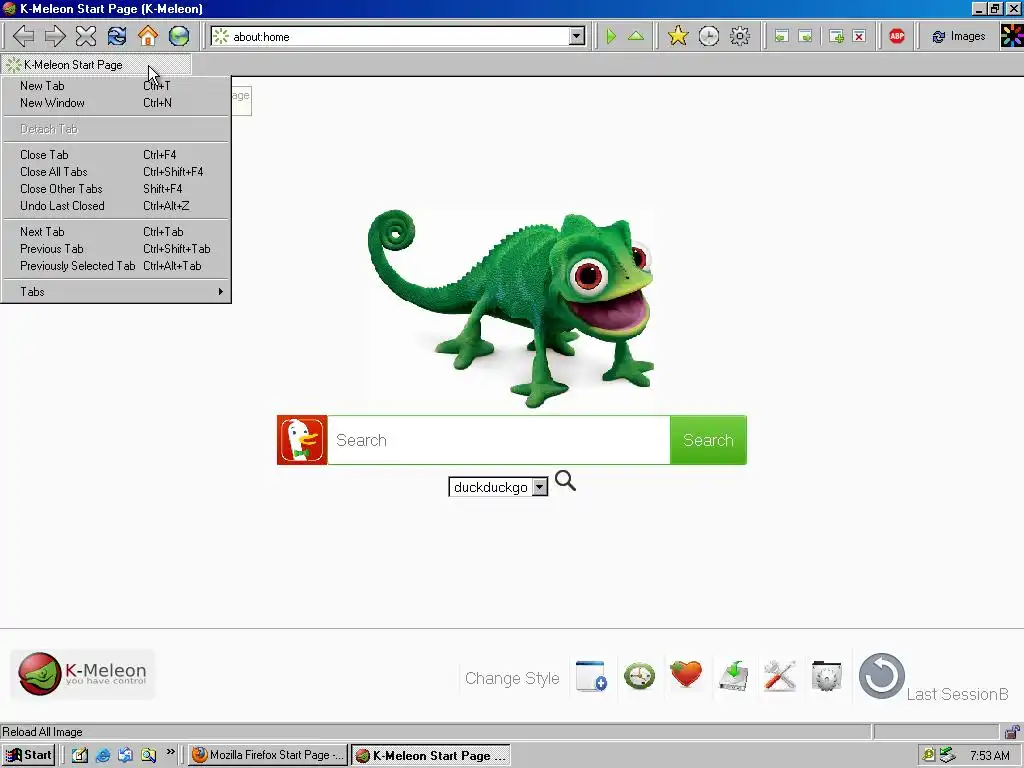Select Next Tab menu entry

(116, 232)
